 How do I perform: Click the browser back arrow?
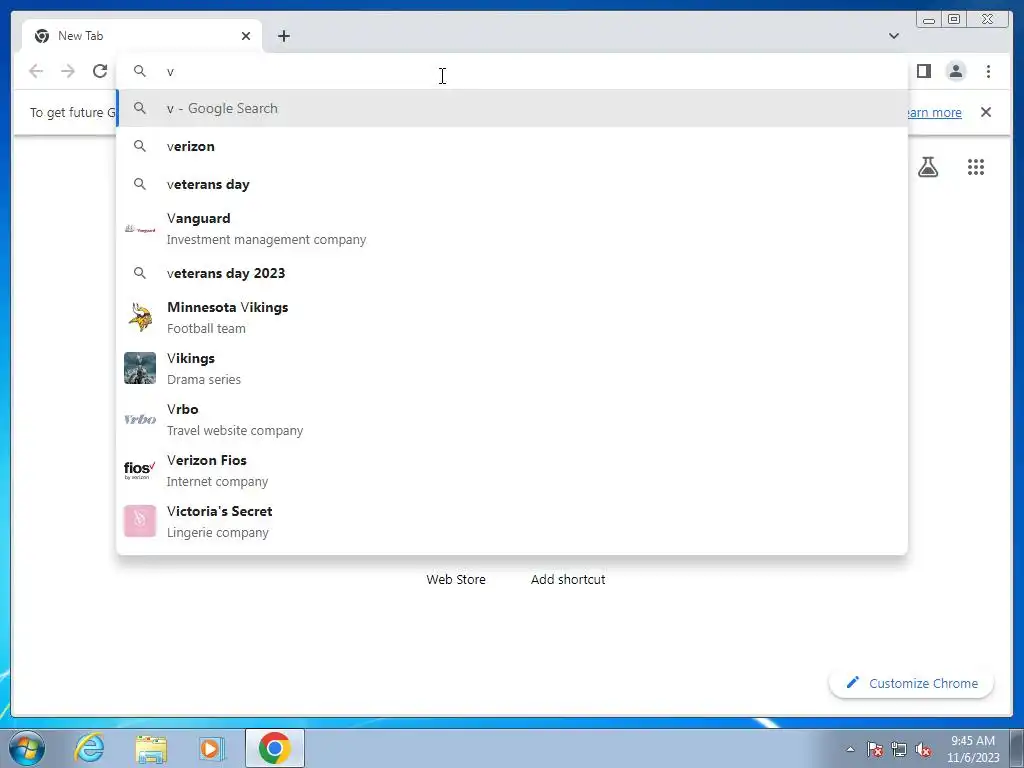point(36,71)
